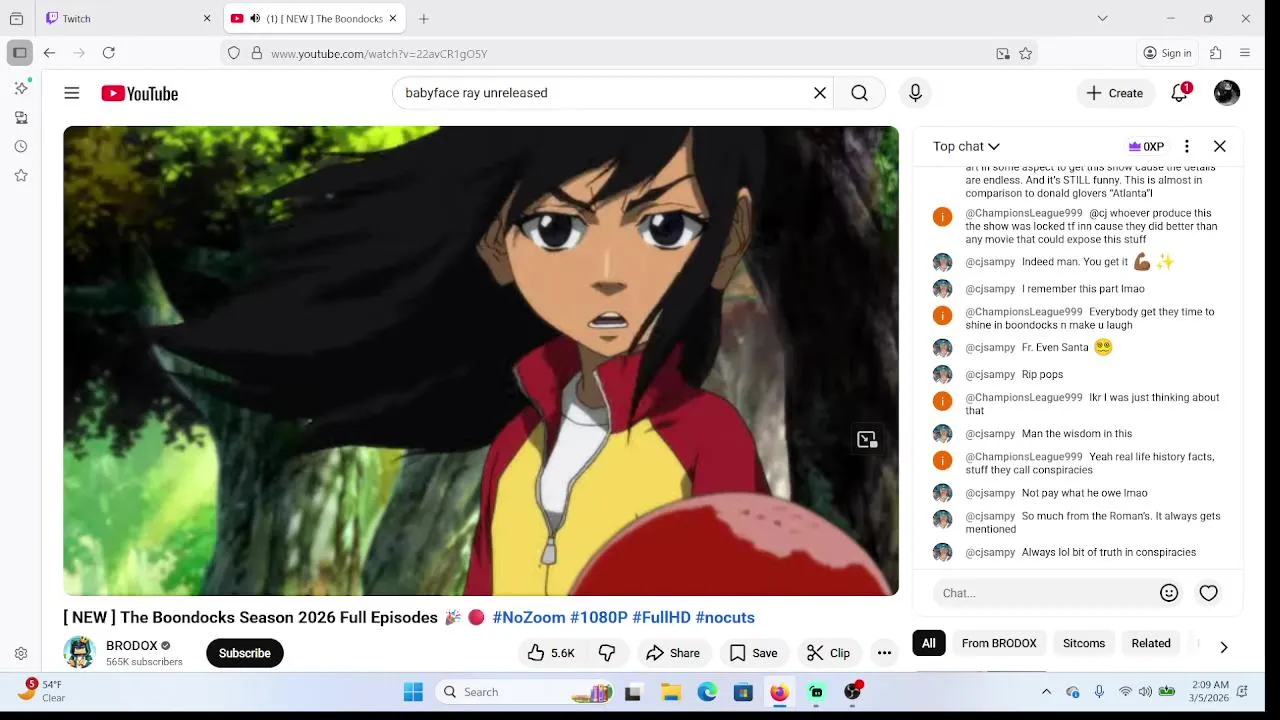Viewport: 1280px width, 720px height.
Task: Show hidden system tray icons
Action: [1046, 692]
